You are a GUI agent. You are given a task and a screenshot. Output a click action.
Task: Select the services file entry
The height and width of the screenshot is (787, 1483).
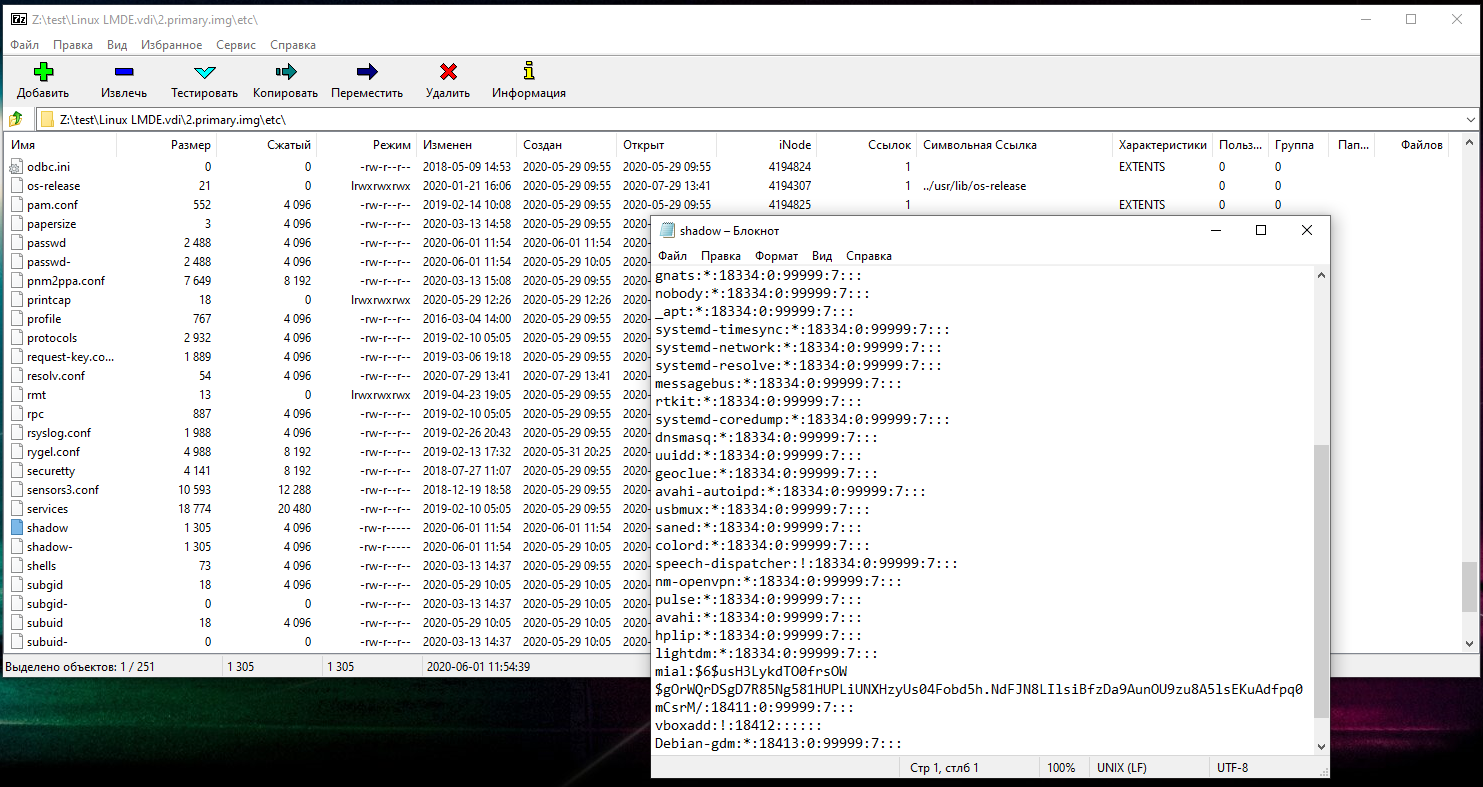47,509
